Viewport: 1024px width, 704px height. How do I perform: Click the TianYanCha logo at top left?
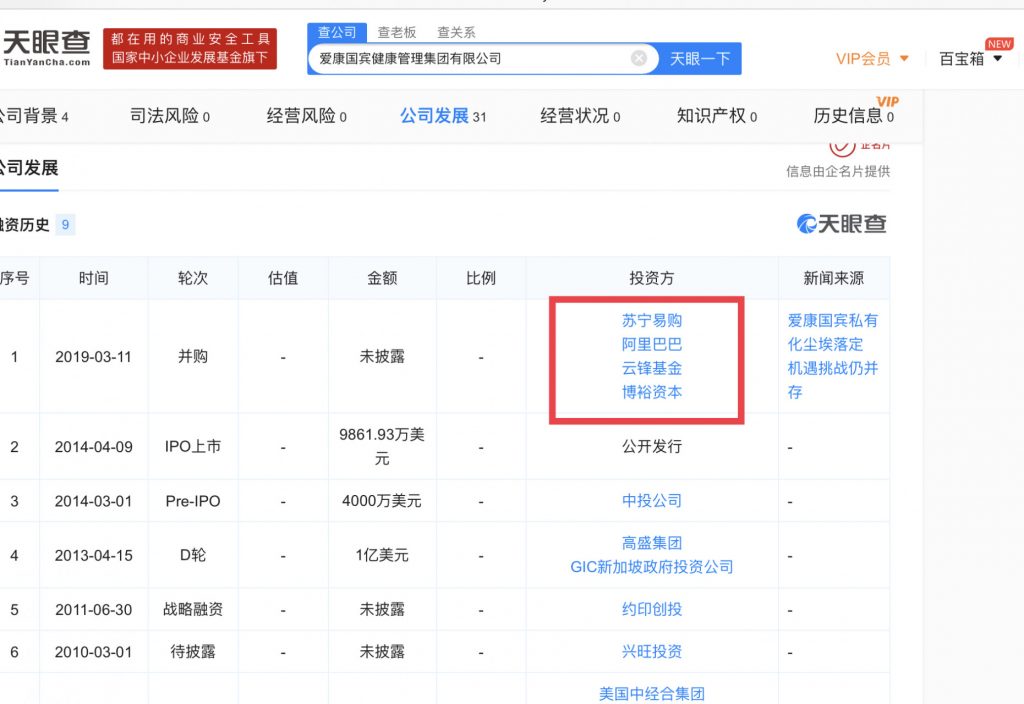coord(46,47)
